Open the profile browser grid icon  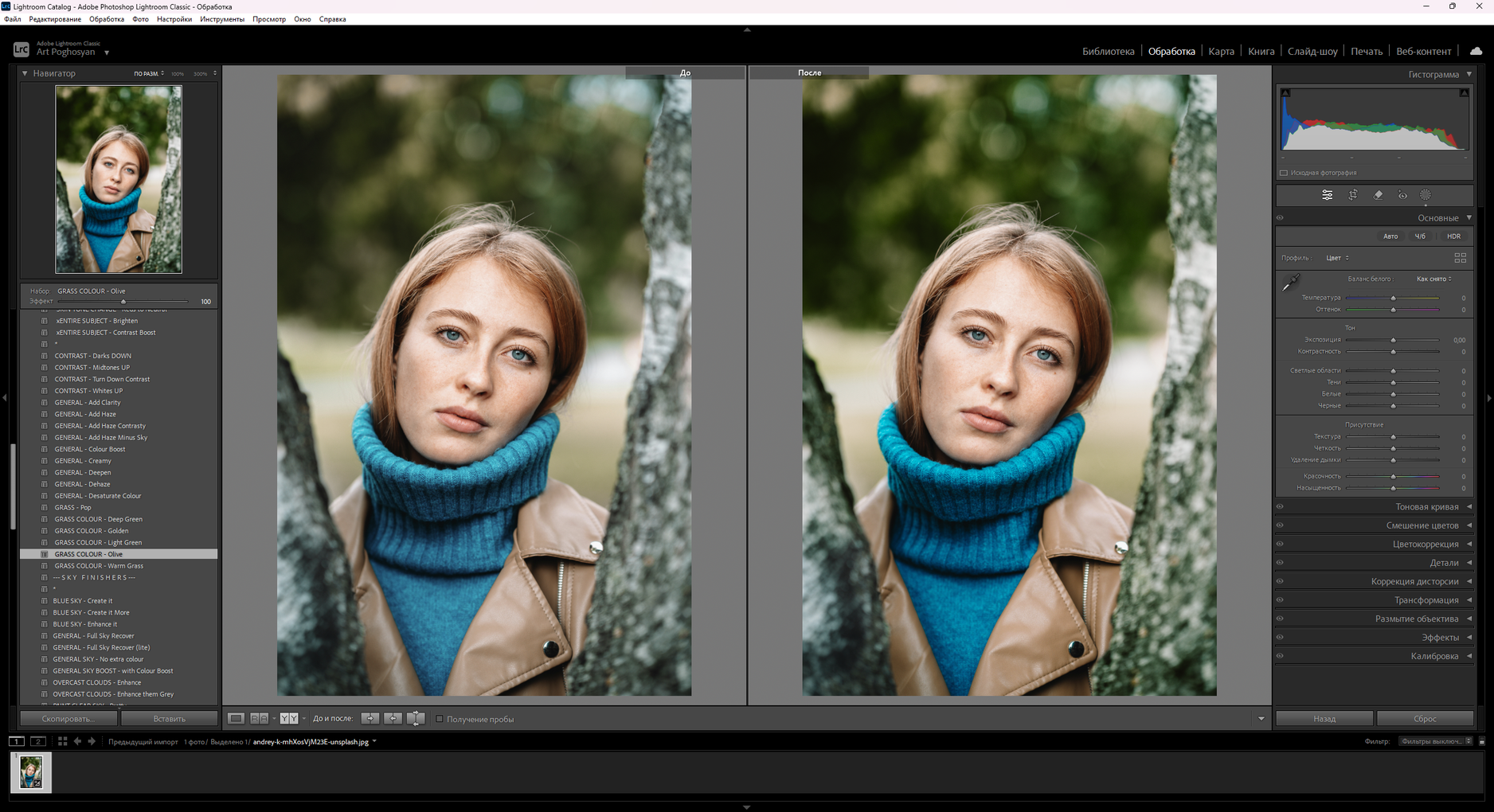(x=1460, y=258)
